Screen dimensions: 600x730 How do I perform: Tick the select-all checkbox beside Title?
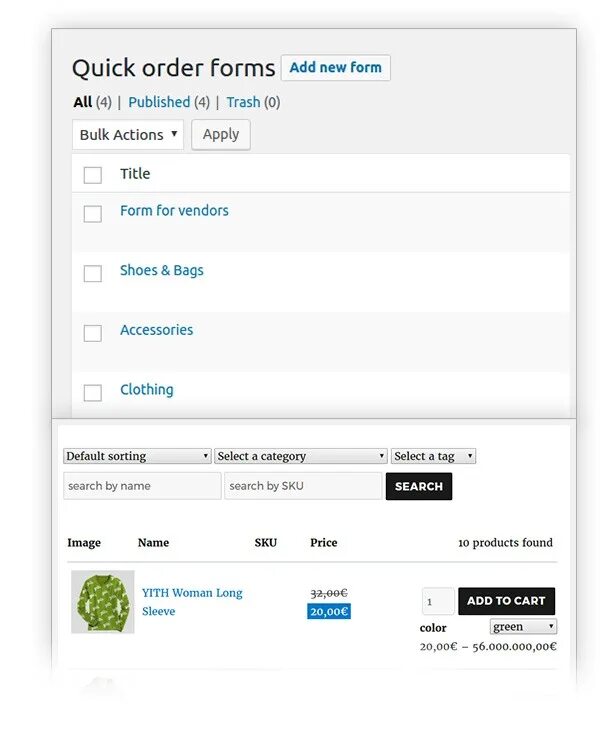93,175
